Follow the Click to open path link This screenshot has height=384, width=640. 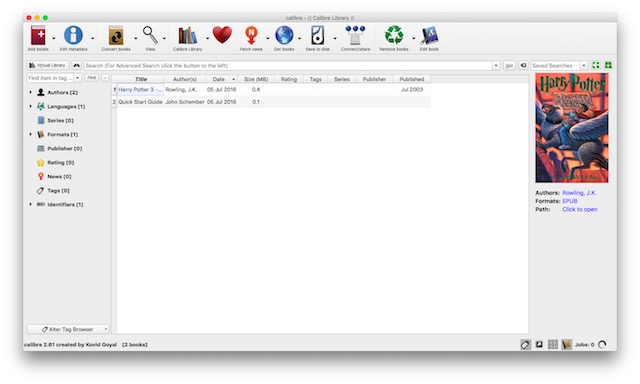point(580,209)
